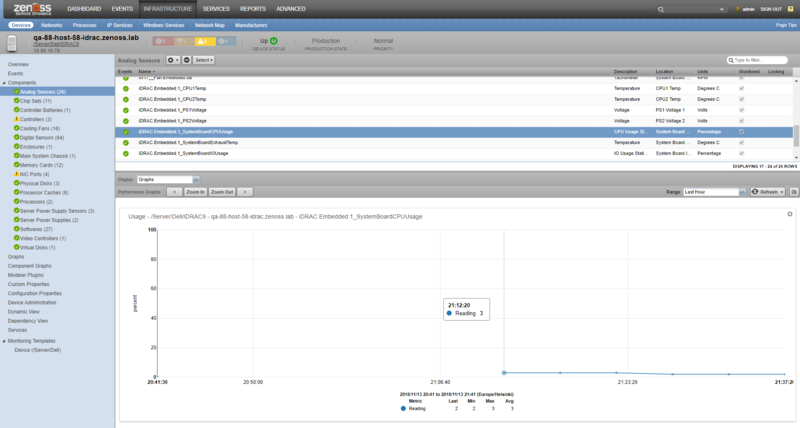800x428 pixels.
Task: Open the Events menu
Action: point(122,9)
